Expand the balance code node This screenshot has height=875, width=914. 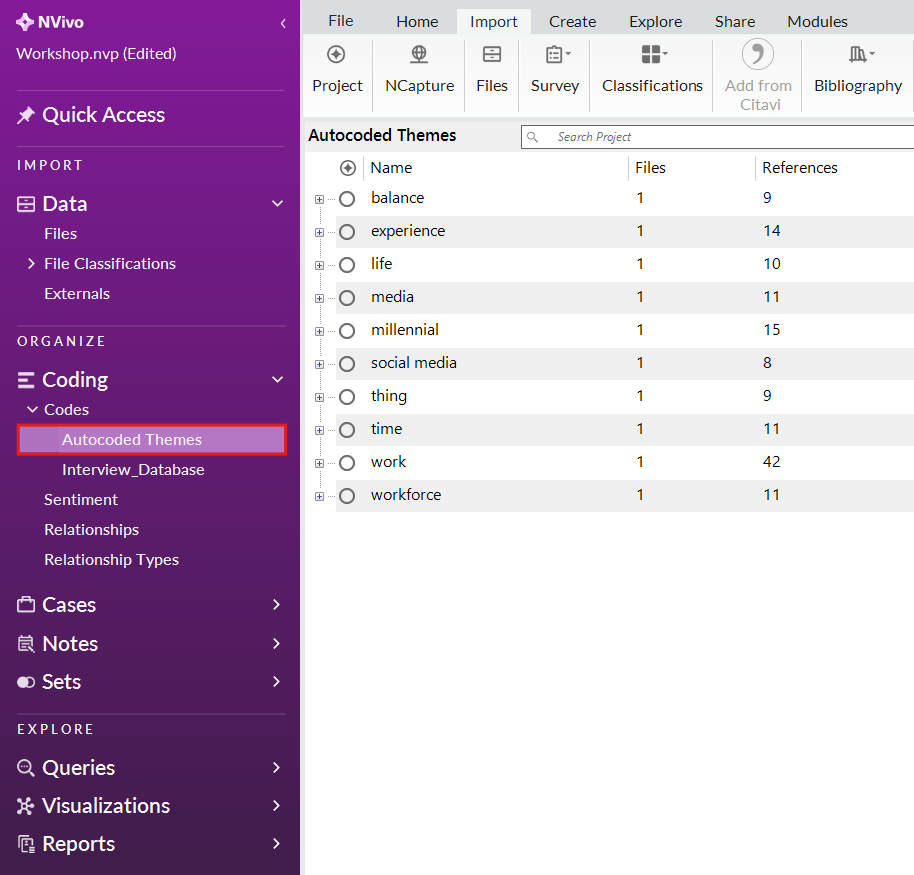pyautogui.click(x=319, y=199)
